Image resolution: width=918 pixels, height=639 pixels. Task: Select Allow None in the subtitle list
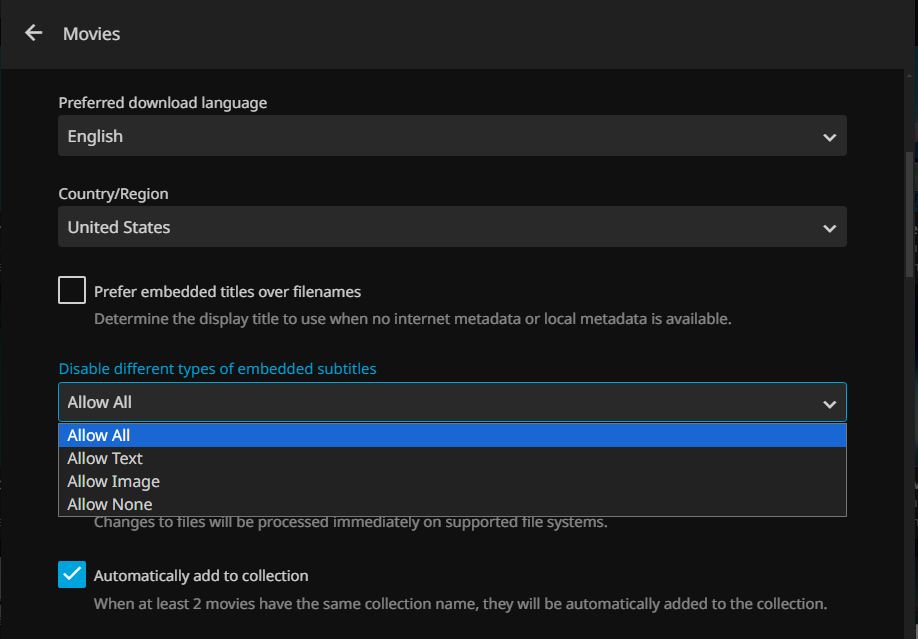tap(110, 504)
